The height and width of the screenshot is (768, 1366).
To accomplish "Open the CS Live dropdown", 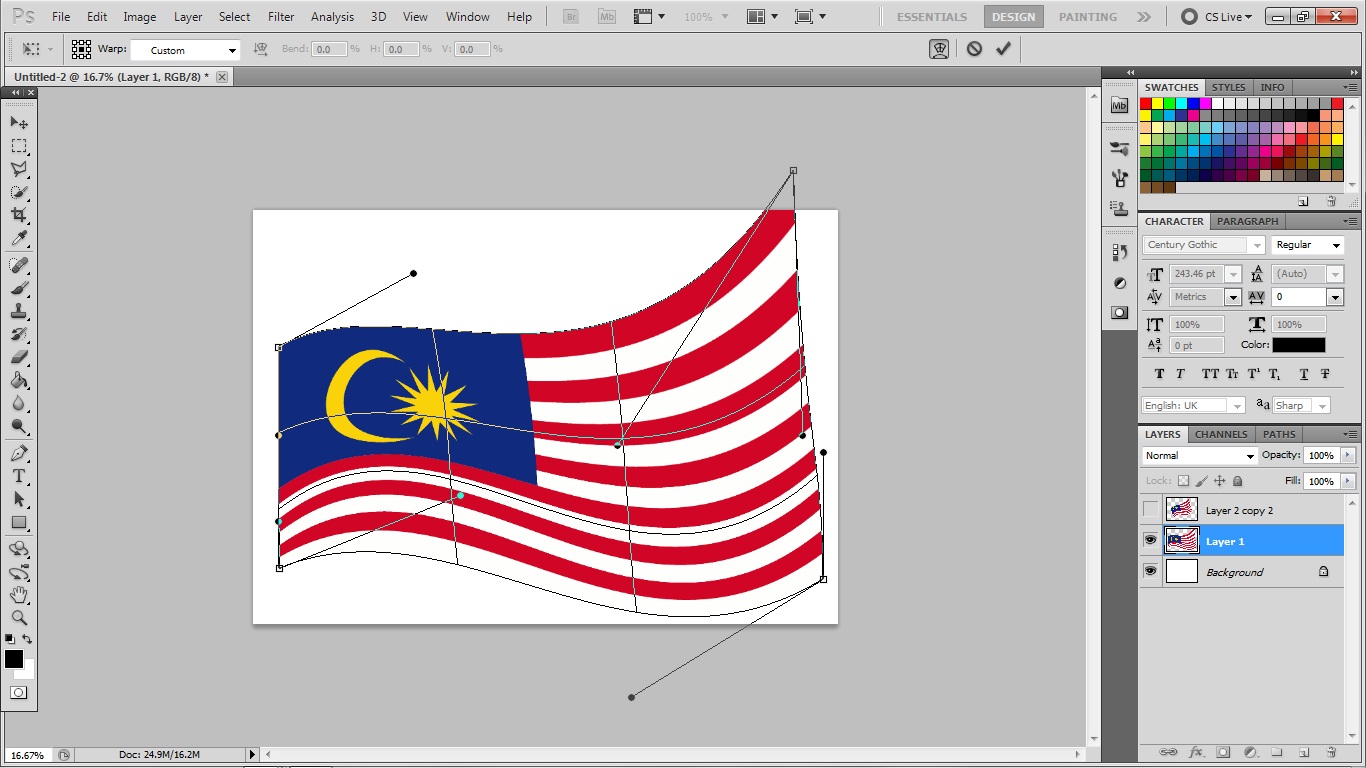I will (1216, 17).
